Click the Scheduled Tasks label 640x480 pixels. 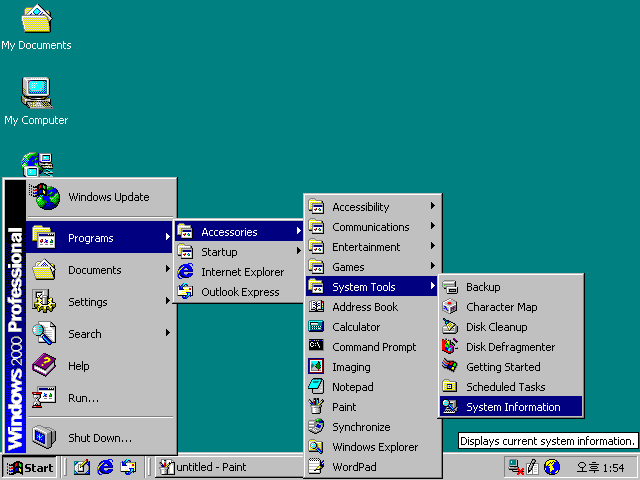(506, 387)
